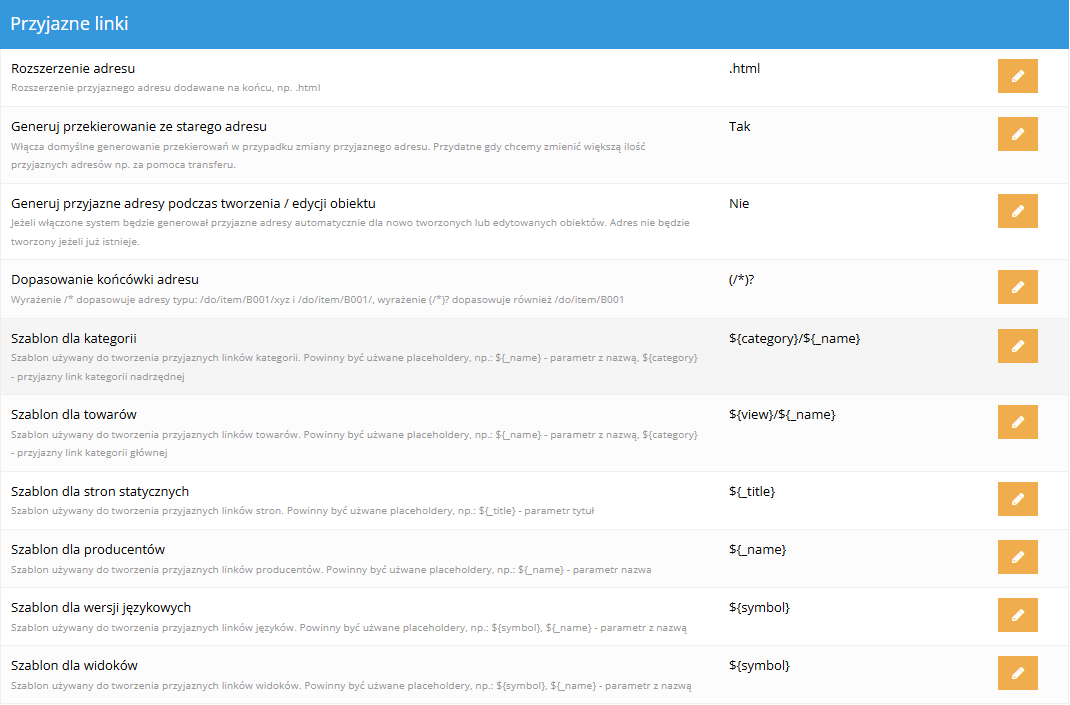Click the "${category}/${_name}" template value
Image resolution: width=1070 pixels, height=705 pixels.
point(794,339)
